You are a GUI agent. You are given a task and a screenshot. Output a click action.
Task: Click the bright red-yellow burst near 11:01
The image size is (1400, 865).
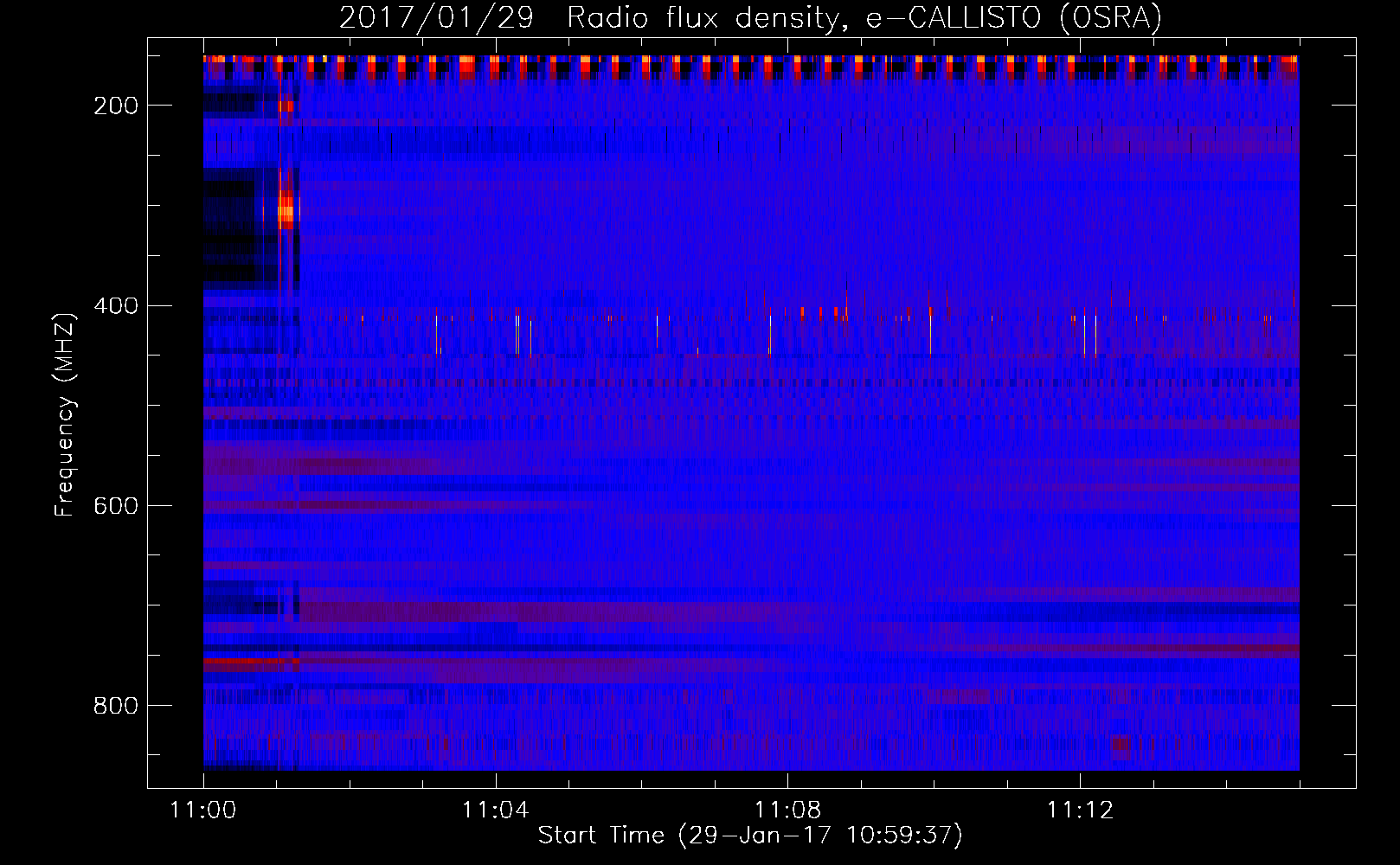286,211
